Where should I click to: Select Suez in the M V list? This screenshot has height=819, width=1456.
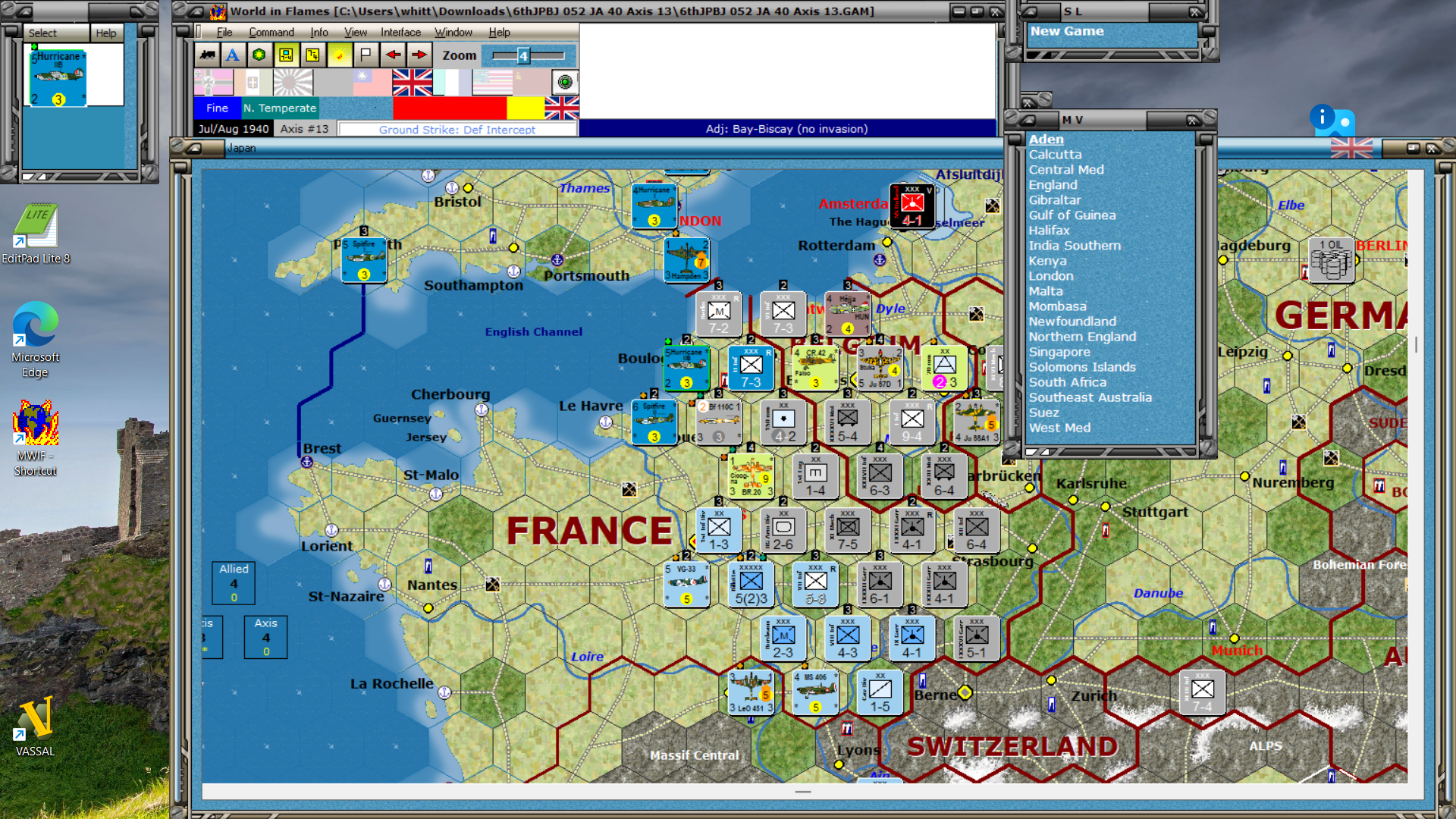click(1043, 413)
